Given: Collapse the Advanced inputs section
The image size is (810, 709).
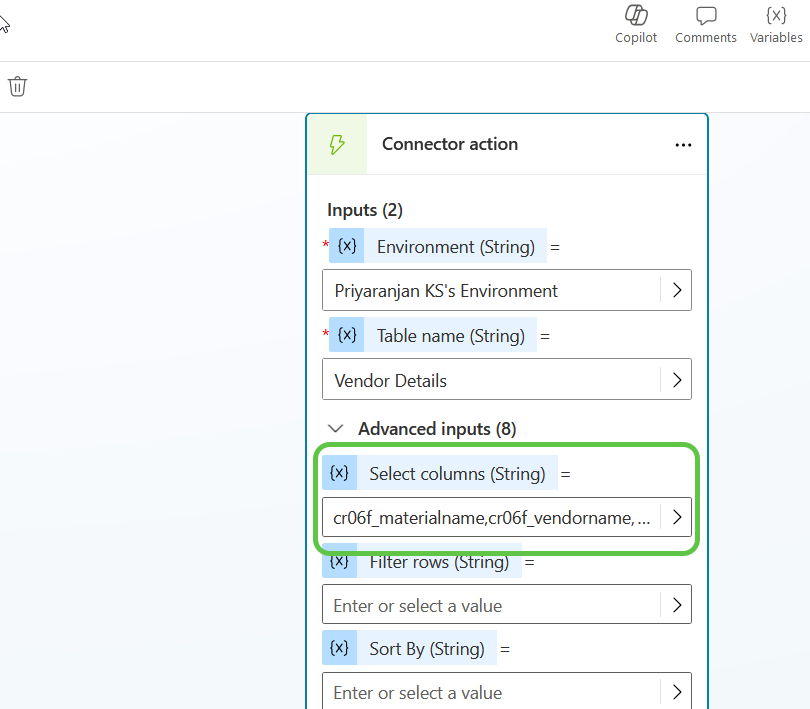Looking at the screenshot, I should [x=336, y=428].
